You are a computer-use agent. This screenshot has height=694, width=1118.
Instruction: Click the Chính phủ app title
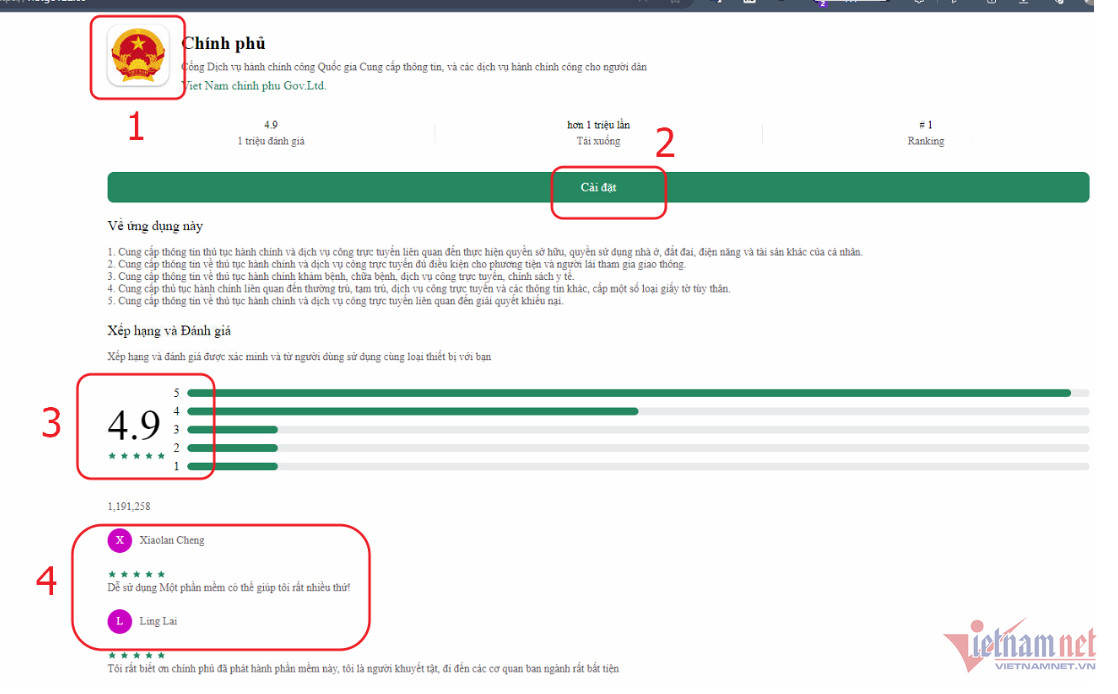click(223, 43)
